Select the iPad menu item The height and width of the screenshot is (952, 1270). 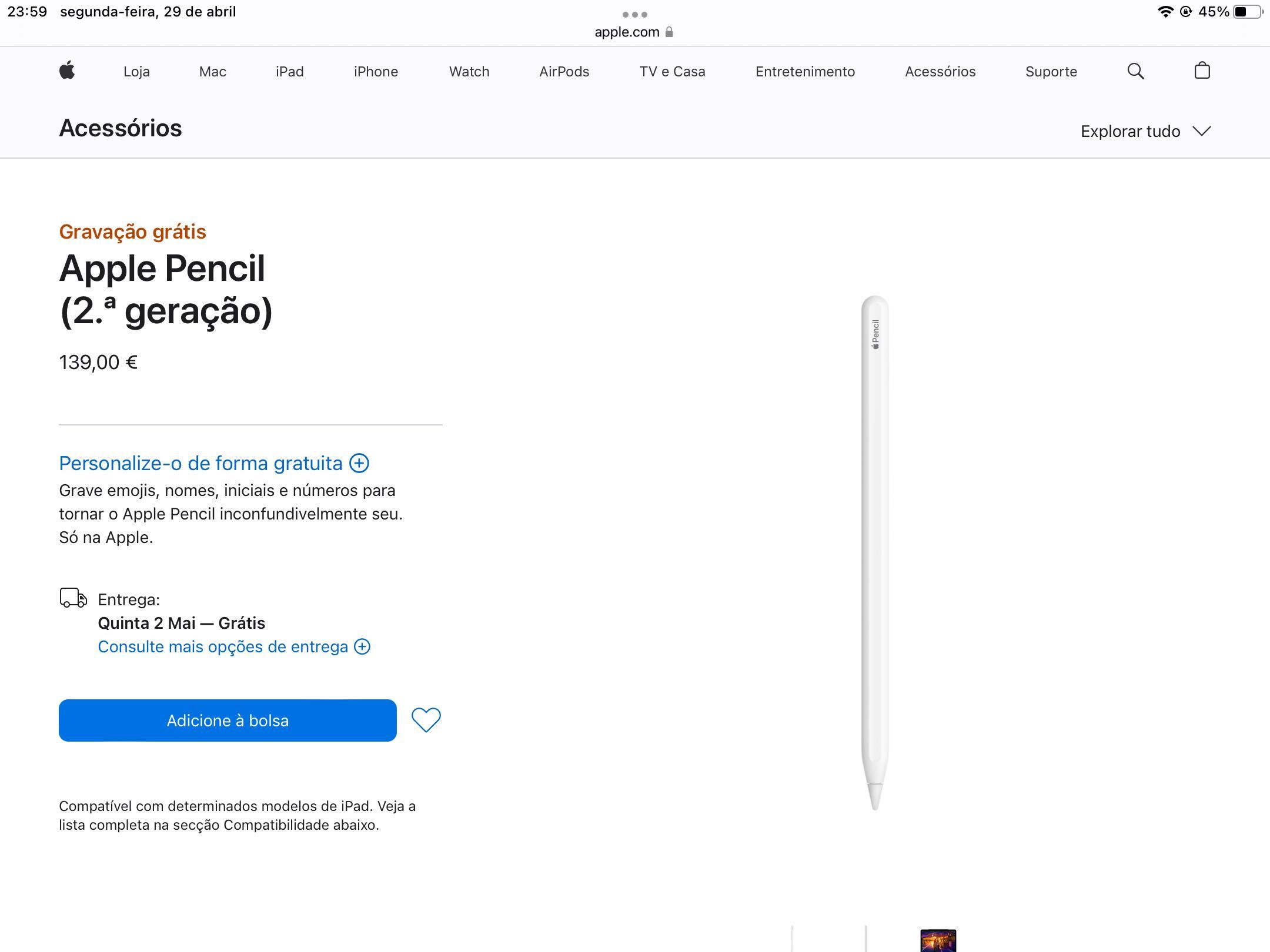coord(289,71)
